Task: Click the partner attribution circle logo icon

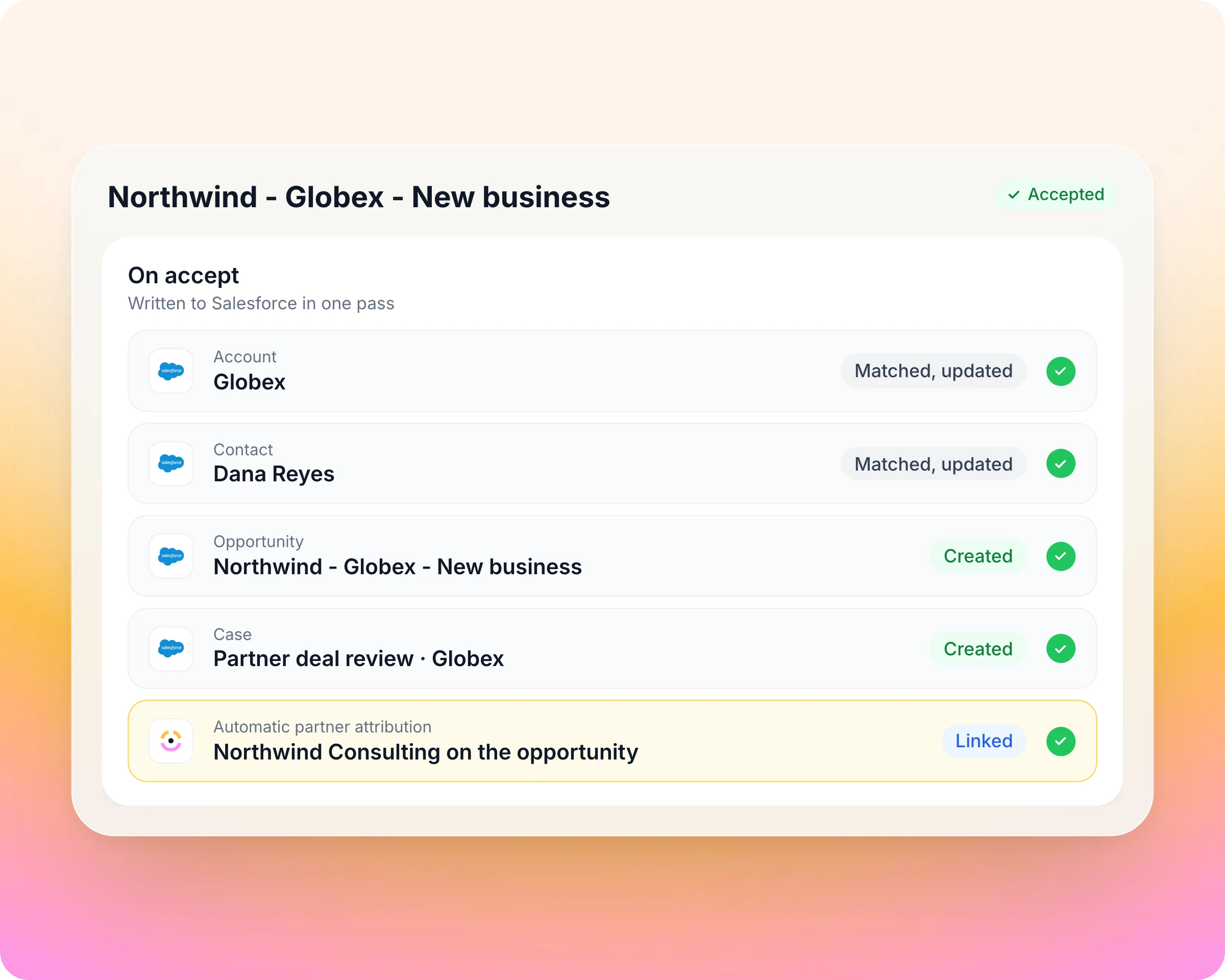Action: click(x=171, y=741)
